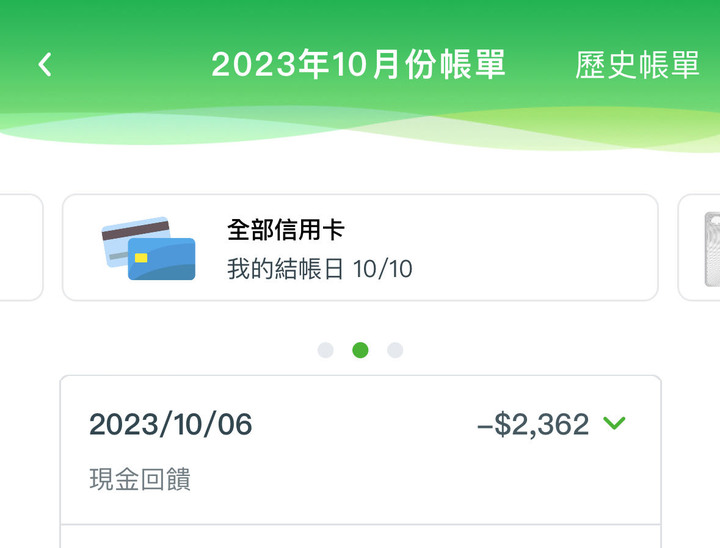Tap the 2023年10月份帳單 page title
The image size is (720, 548).
[x=358, y=64]
